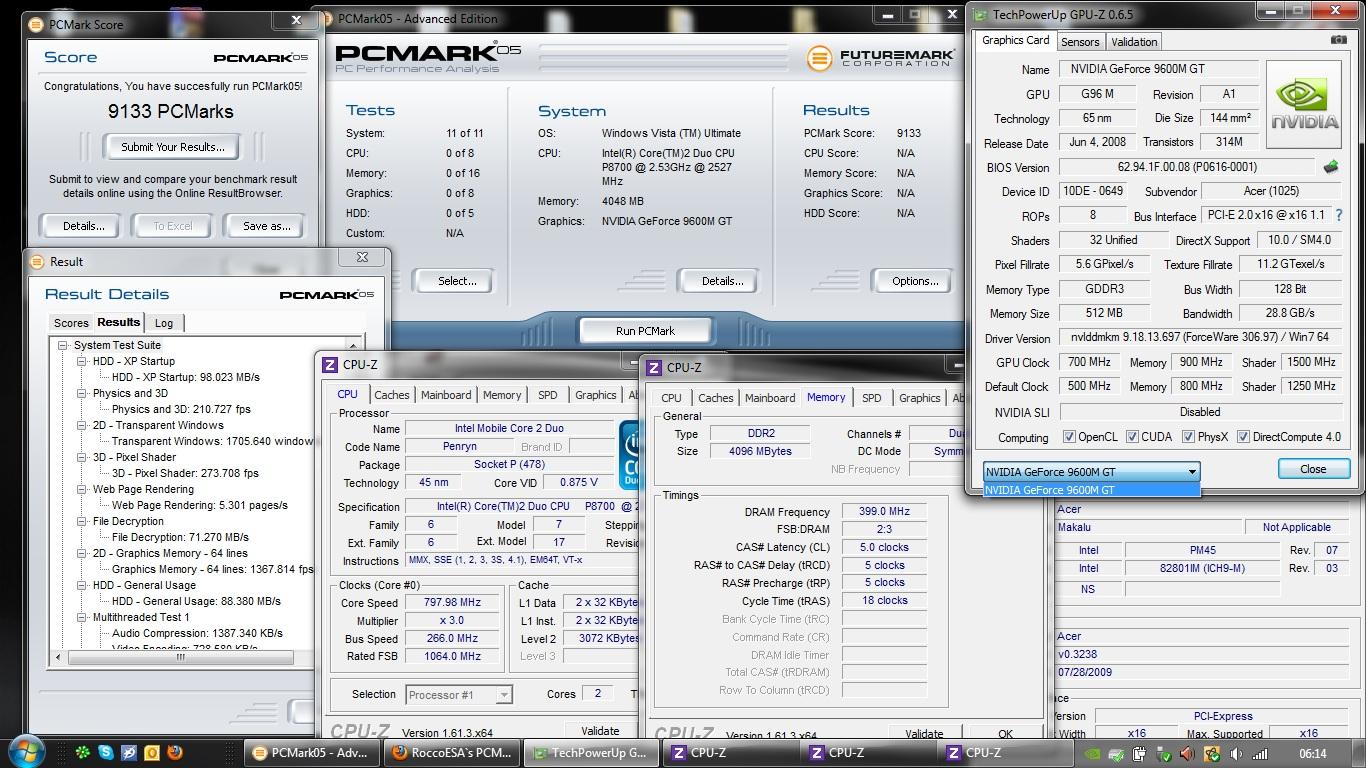Click the orange tray icon with green check
The image size is (1366, 768).
click(x=1212, y=754)
